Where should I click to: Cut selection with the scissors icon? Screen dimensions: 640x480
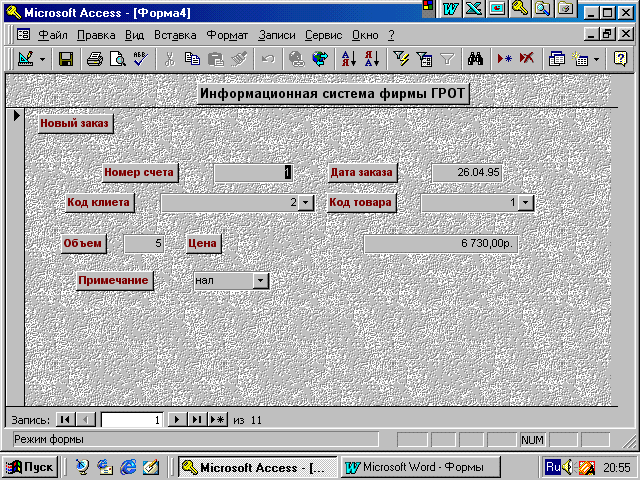click(169, 60)
